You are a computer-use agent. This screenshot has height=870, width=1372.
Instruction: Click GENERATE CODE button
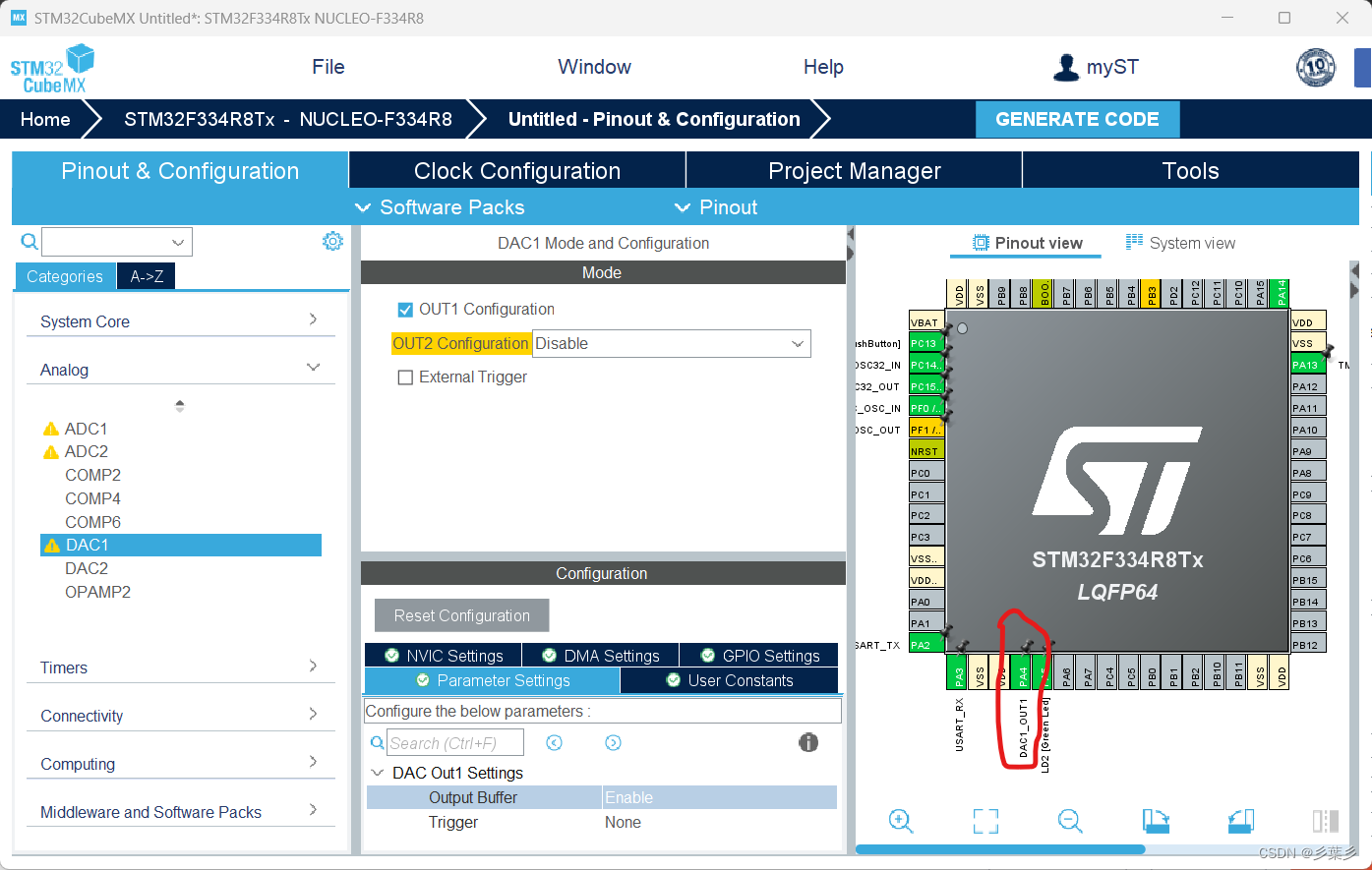point(1077,119)
